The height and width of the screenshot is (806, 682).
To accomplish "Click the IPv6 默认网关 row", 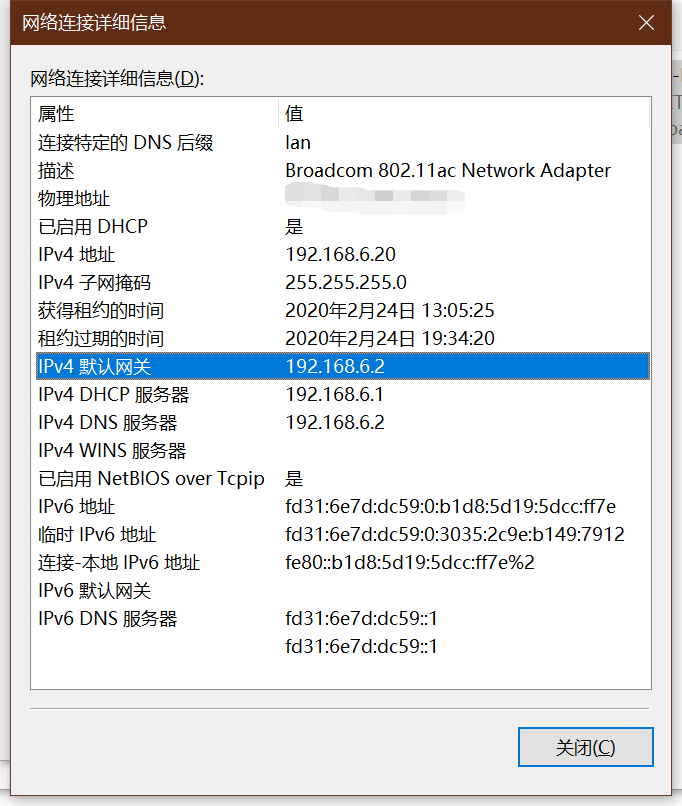I will click(200, 590).
